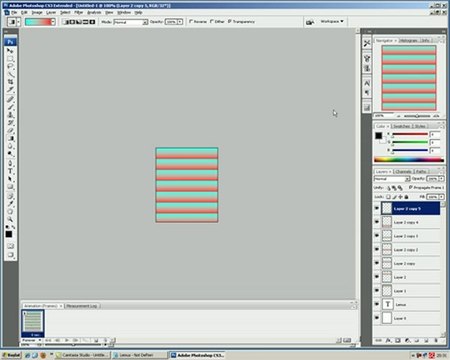
Task: Open the Filter menu
Action: point(78,12)
